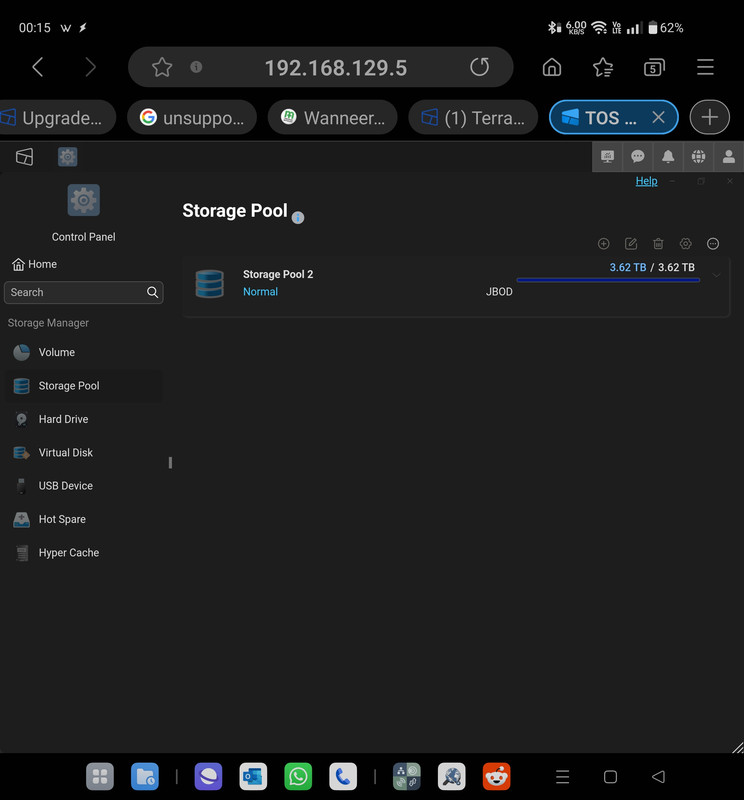Switch to the (1) Terra... tab

(473, 117)
